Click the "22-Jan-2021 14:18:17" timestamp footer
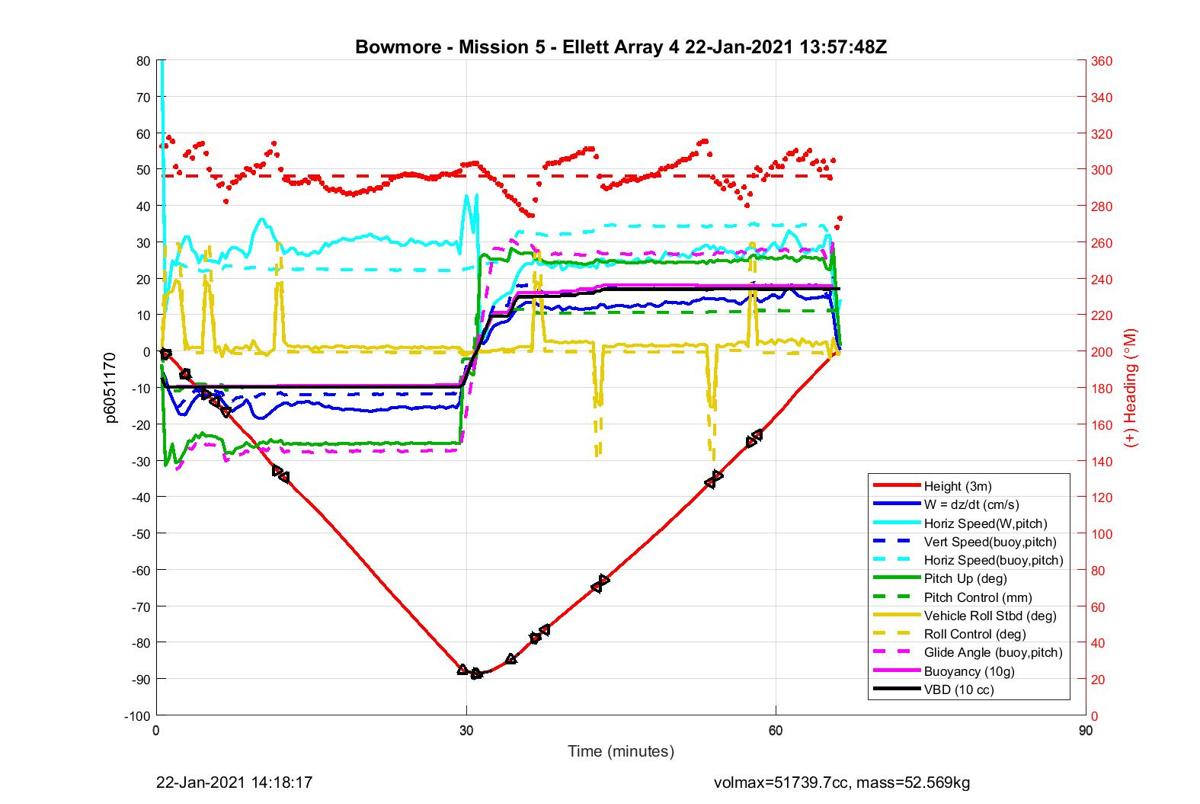 coord(235,783)
